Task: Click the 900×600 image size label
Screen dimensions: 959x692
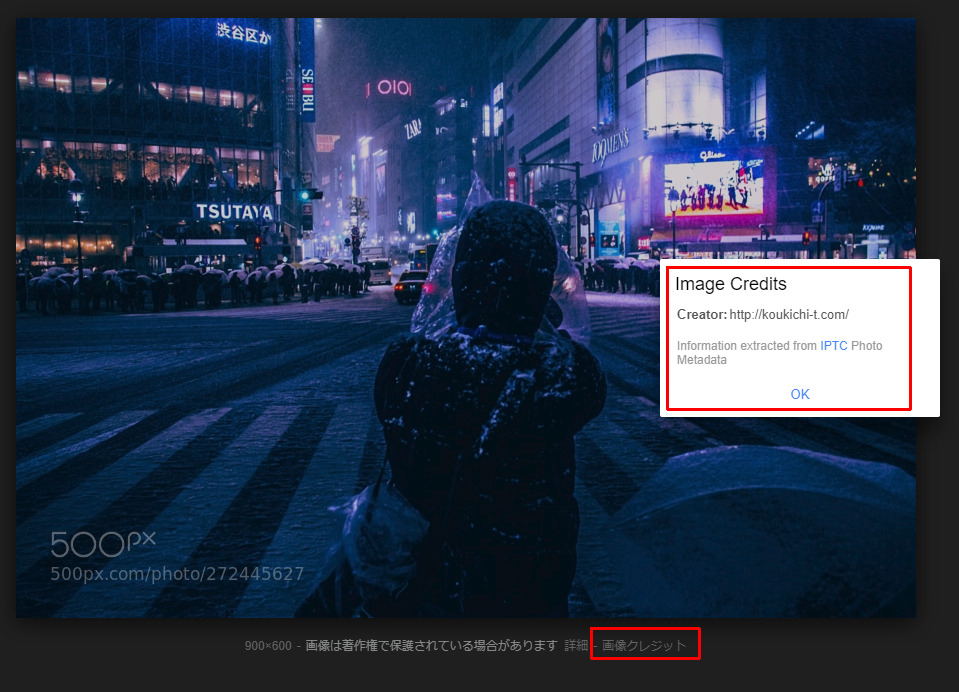Action: pos(266,645)
